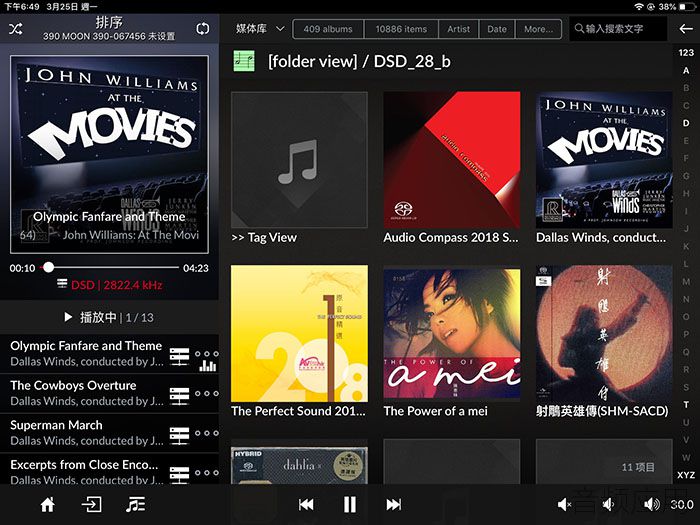700x525 pixels.
Task: Open the More... tab
Action: [538, 29]
